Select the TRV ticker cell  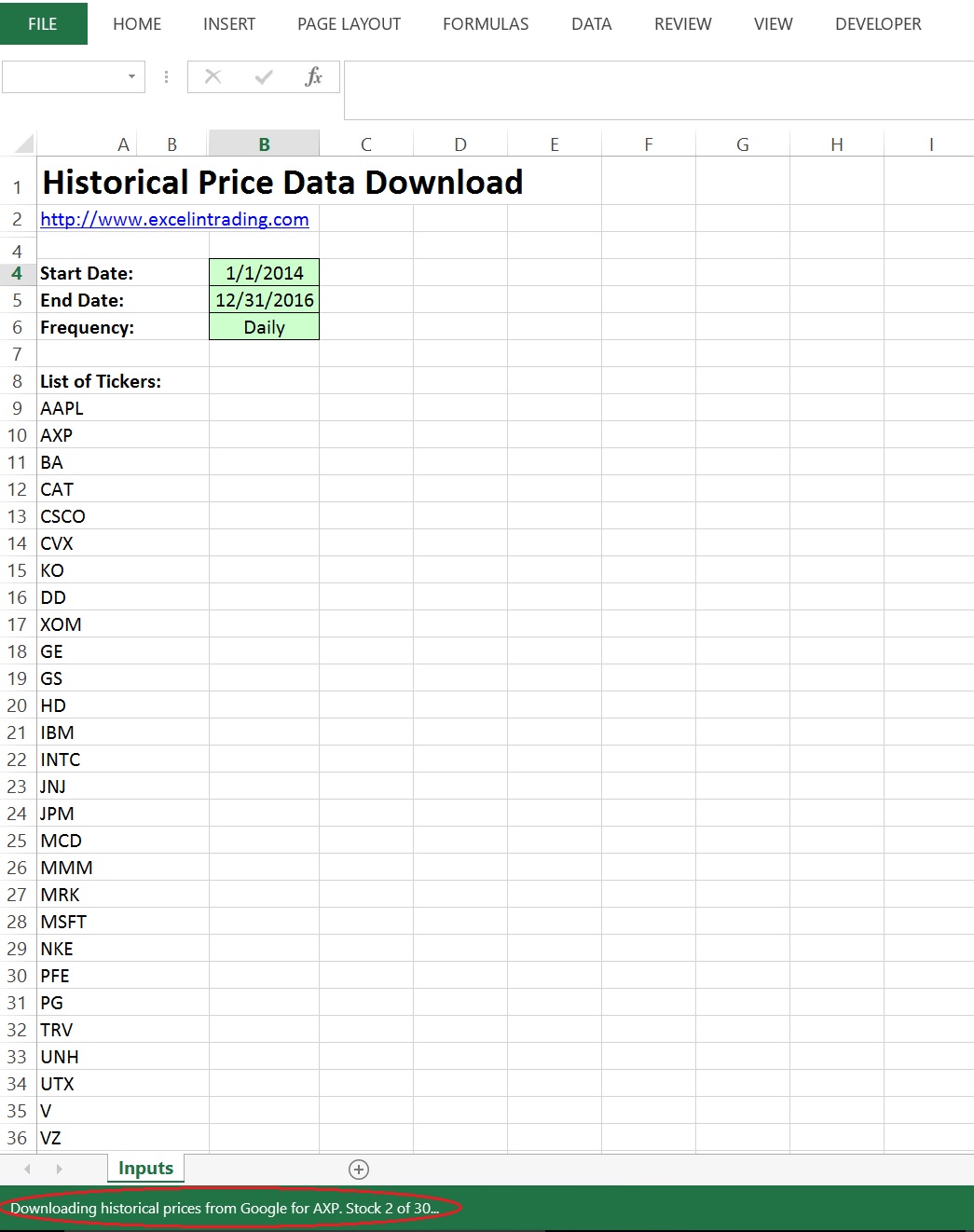pos(123,1030)
